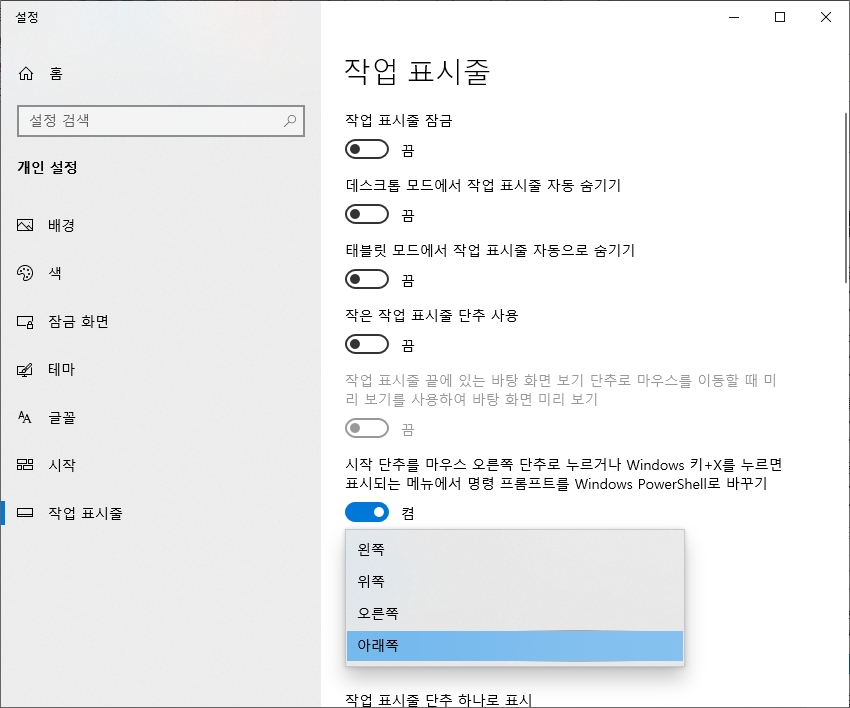850x708 pixels.
Task: Enable 작업 표시줄 잠금 (Lock the taskbar)
Action: click(367, 148)
